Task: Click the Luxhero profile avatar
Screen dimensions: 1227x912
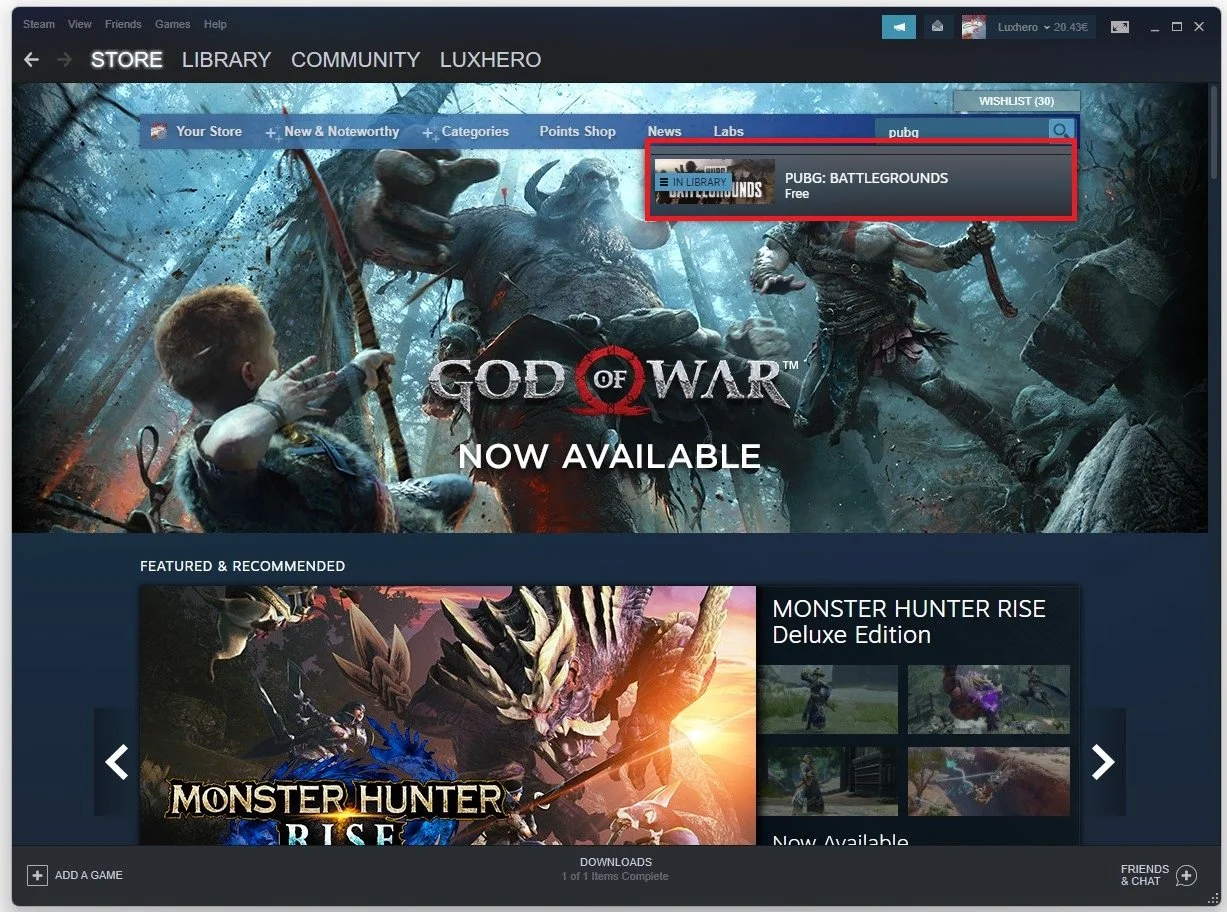Action: (x=973, y=27)
